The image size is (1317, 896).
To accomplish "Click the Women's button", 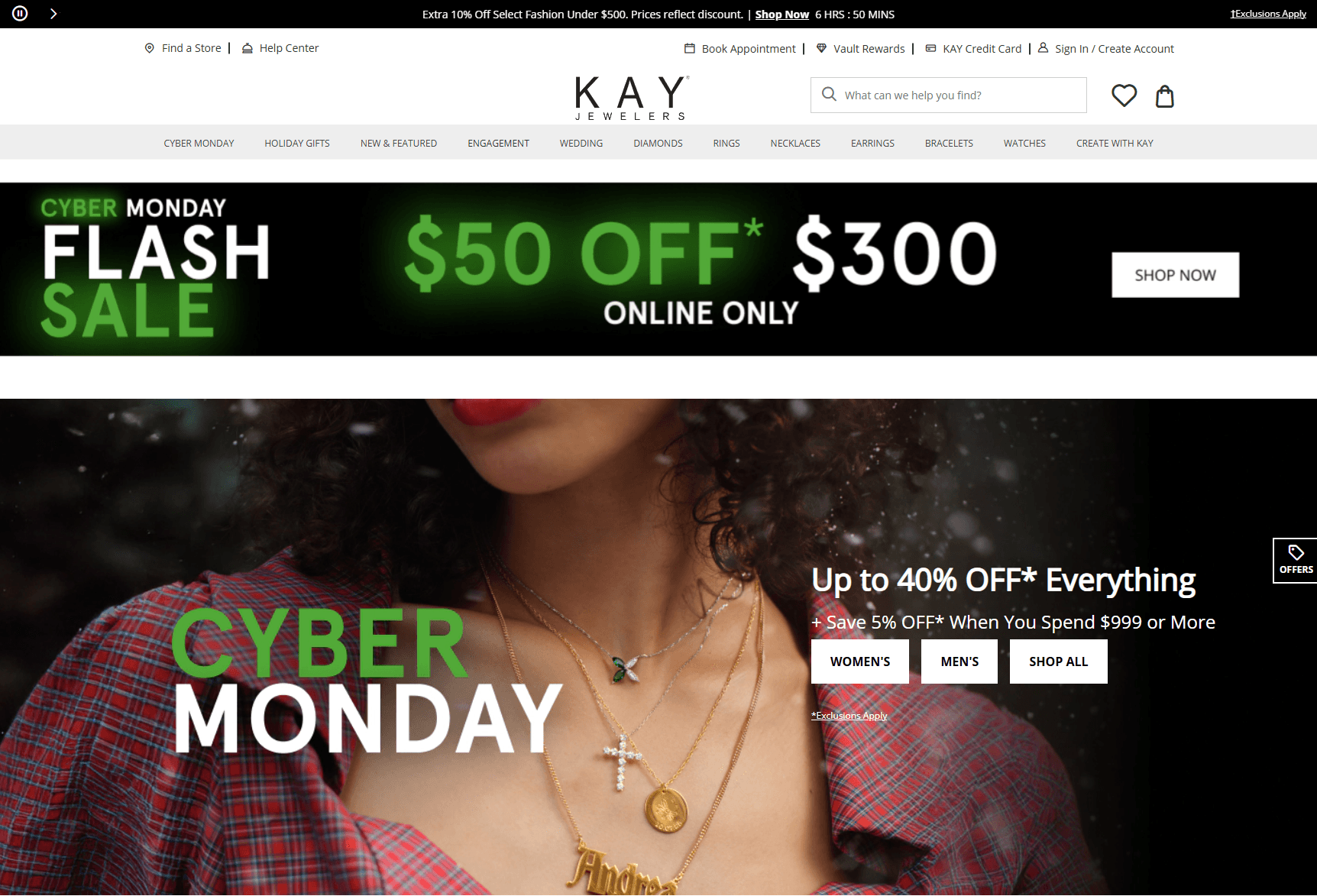I will pos(860,661).
